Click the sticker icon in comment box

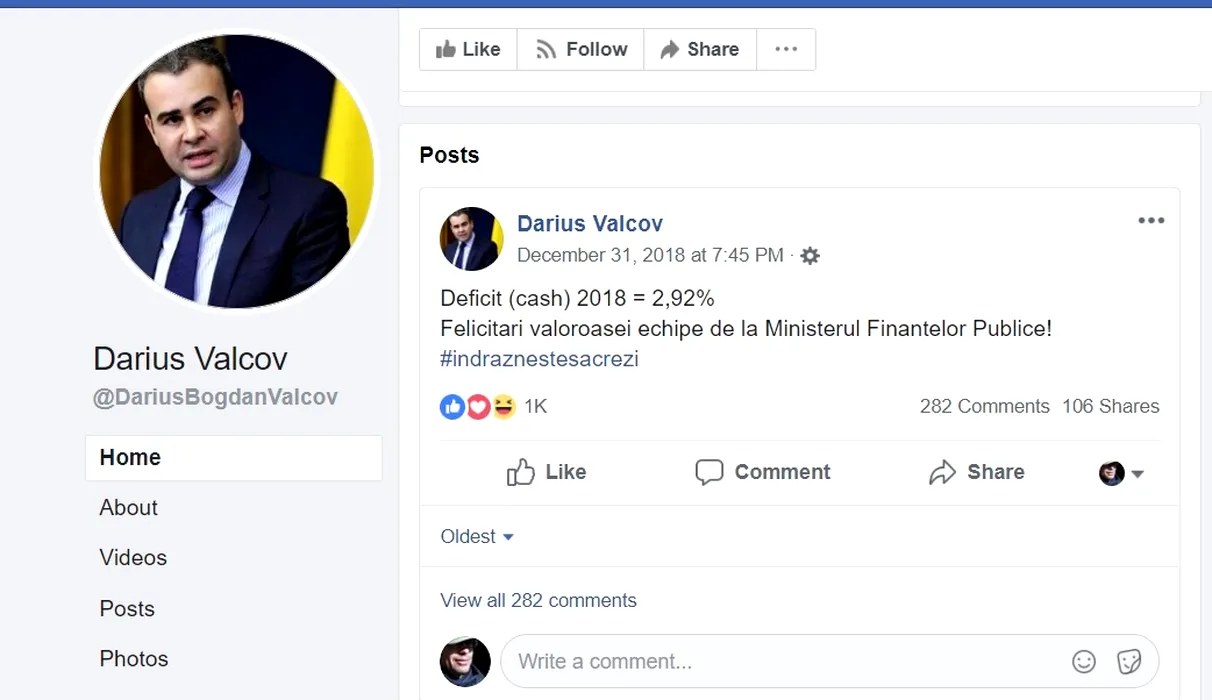coord(1129,661)
